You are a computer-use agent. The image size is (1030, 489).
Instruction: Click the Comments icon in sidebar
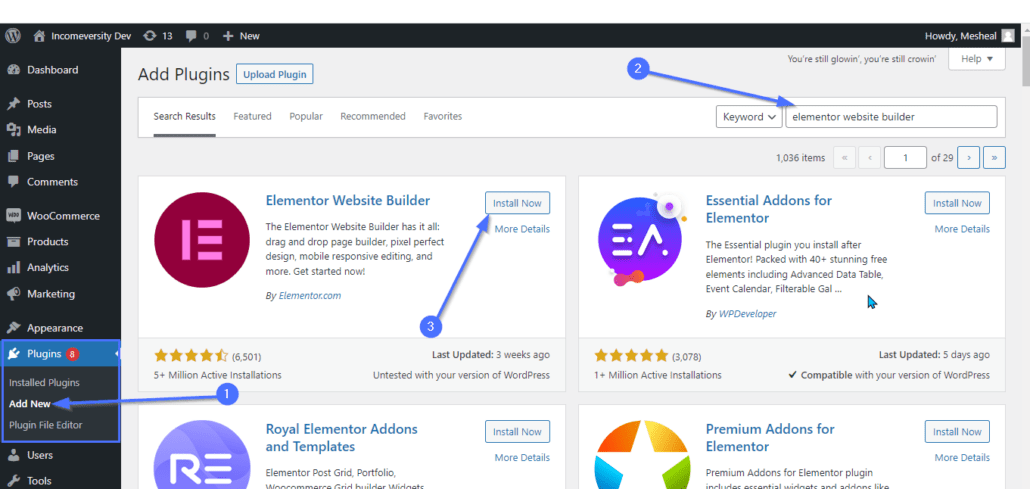coord(13,182)
